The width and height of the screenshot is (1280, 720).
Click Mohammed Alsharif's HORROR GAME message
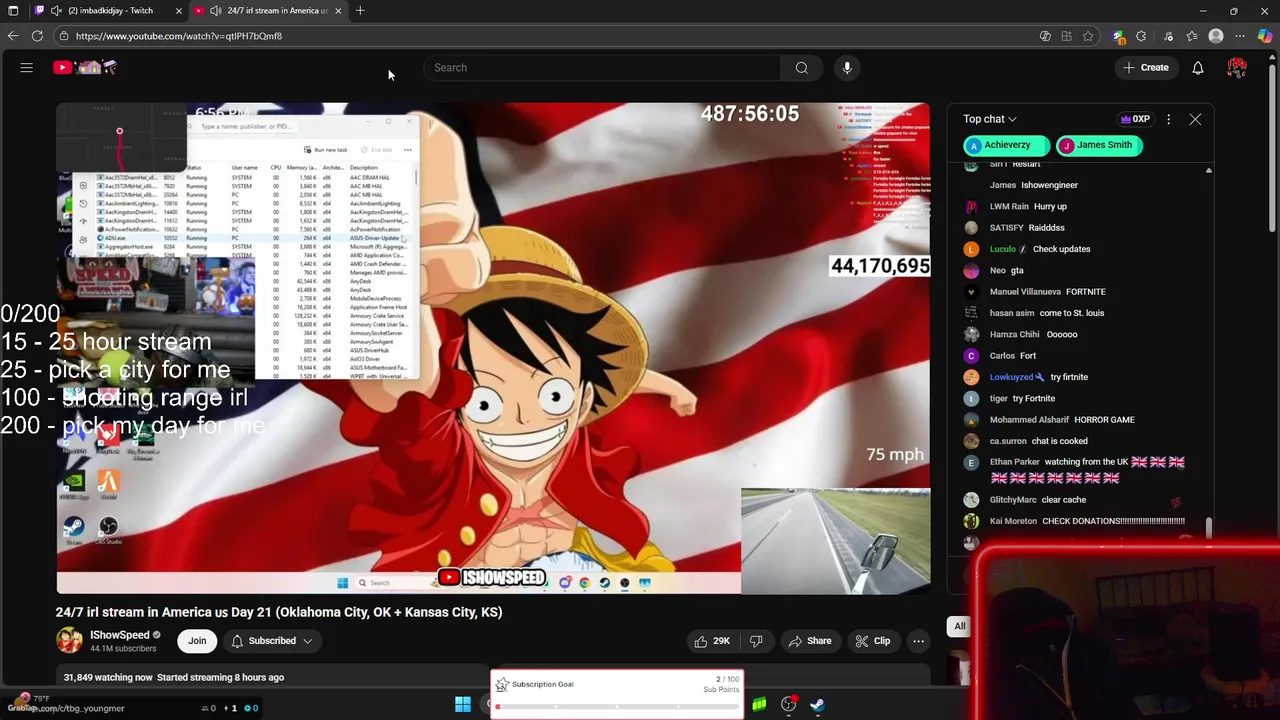(x=1104, y=420)
